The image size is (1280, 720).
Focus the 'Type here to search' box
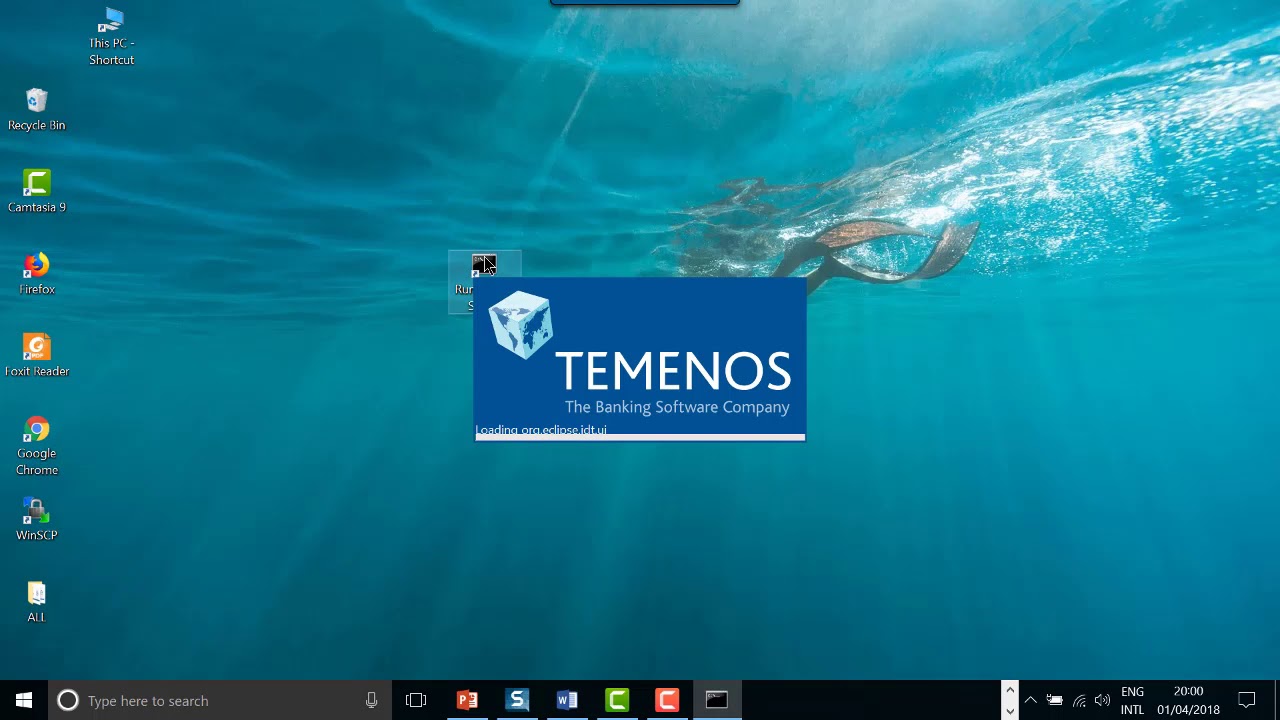[220, 700]
